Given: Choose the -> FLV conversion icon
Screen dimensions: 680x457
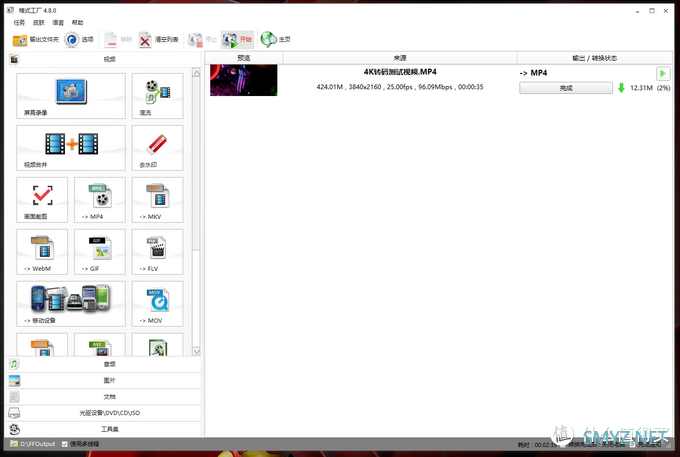Looking at the screenshot, I should point(157,252).
